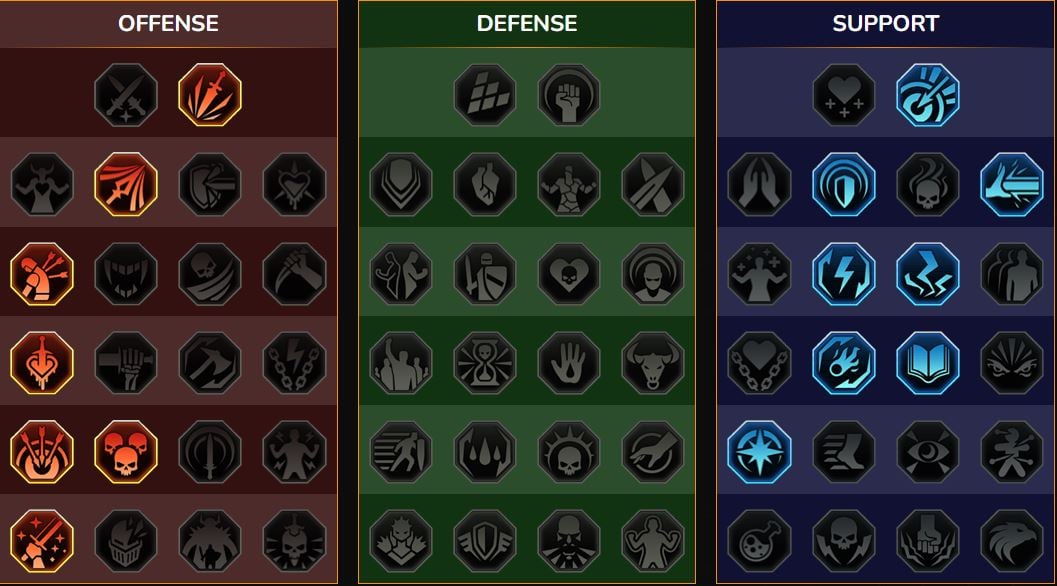Click the three red skulls mastery icon
1057x586 pixels.
126,452
